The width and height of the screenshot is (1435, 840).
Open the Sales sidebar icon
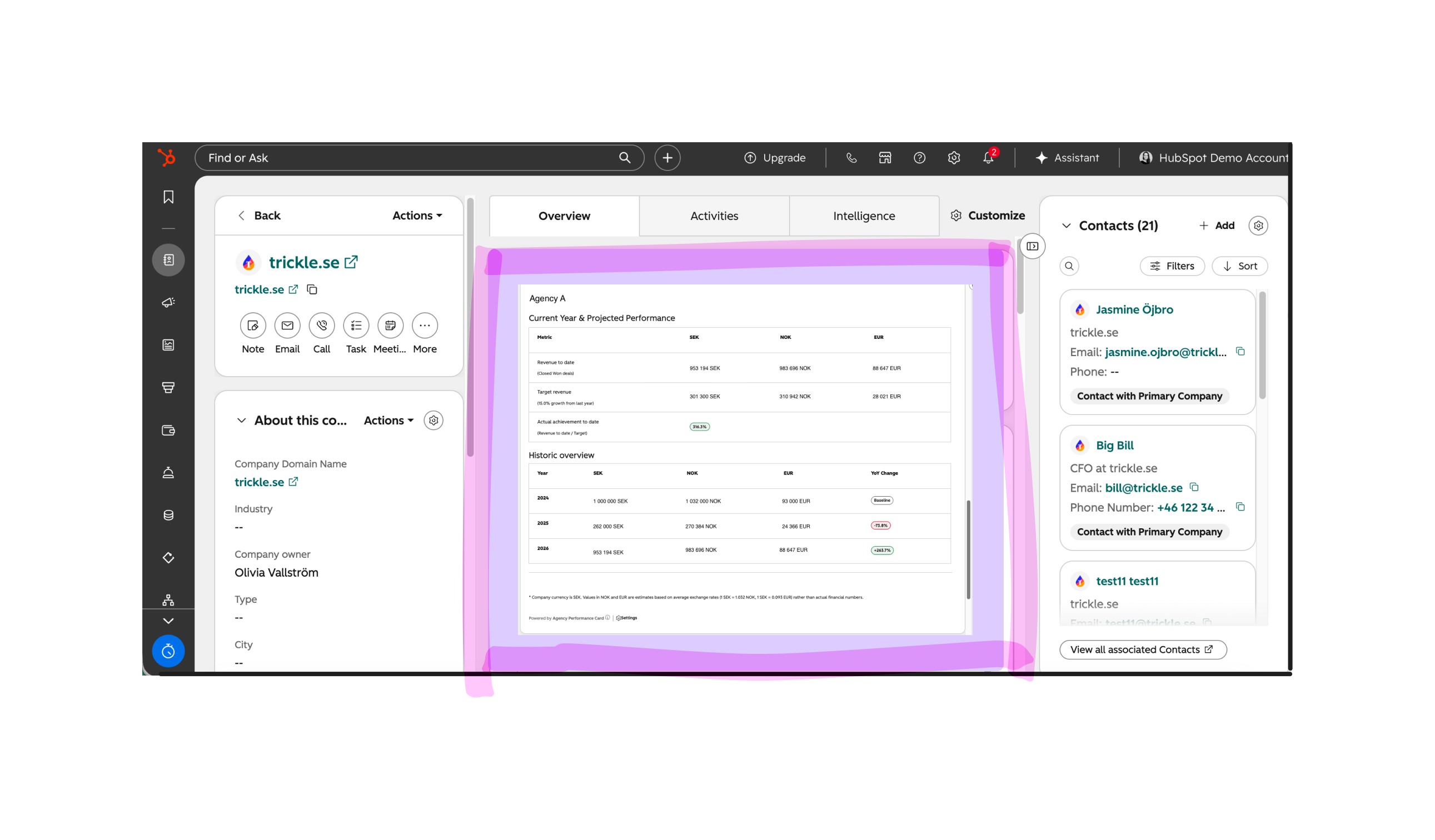coord(168,388)
